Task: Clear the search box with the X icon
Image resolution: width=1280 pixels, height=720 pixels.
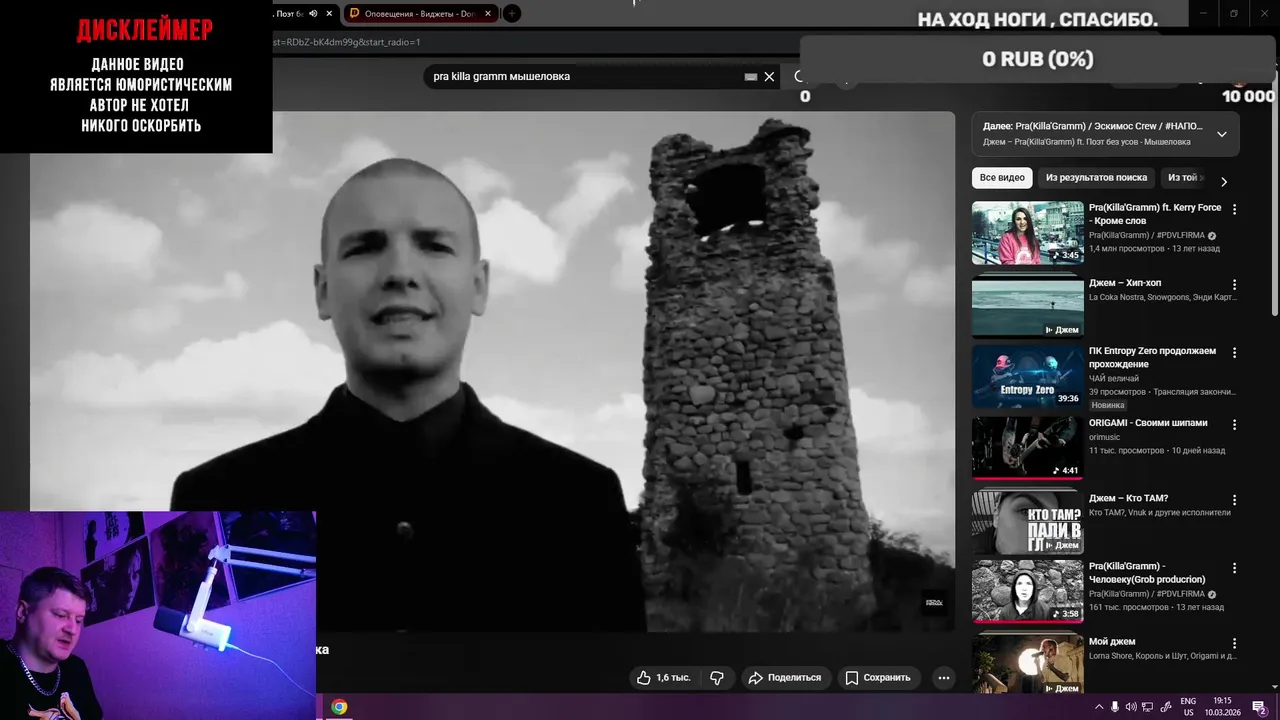Action: point(769,76)
